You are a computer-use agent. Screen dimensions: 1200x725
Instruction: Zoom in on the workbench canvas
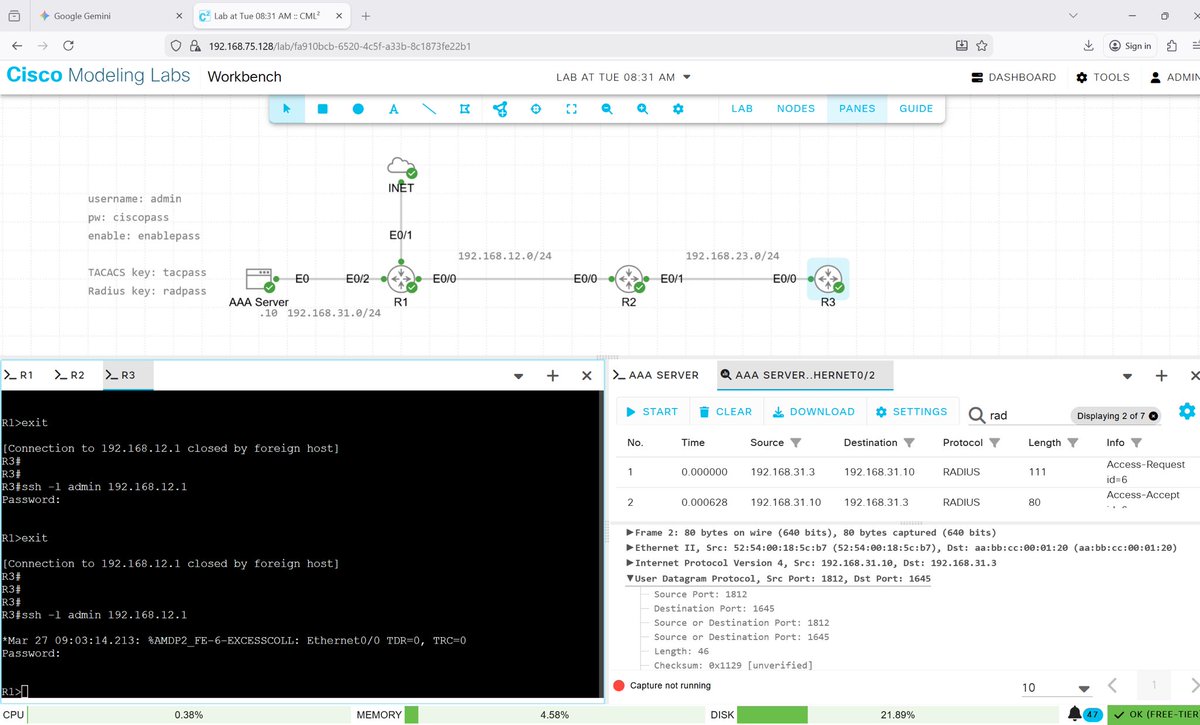tap(642, 109)
